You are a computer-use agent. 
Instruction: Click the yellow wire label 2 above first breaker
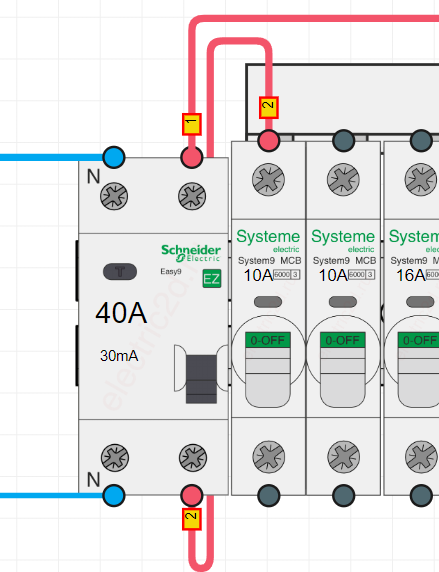pyautogui.click(x=269, y=107)
